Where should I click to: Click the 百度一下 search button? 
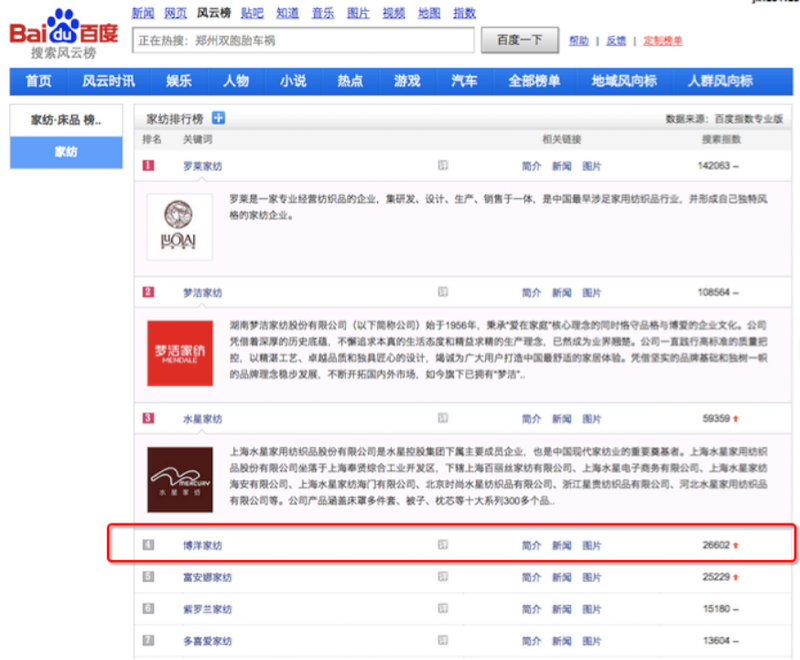pyautogui.click(x=519, y=40)
